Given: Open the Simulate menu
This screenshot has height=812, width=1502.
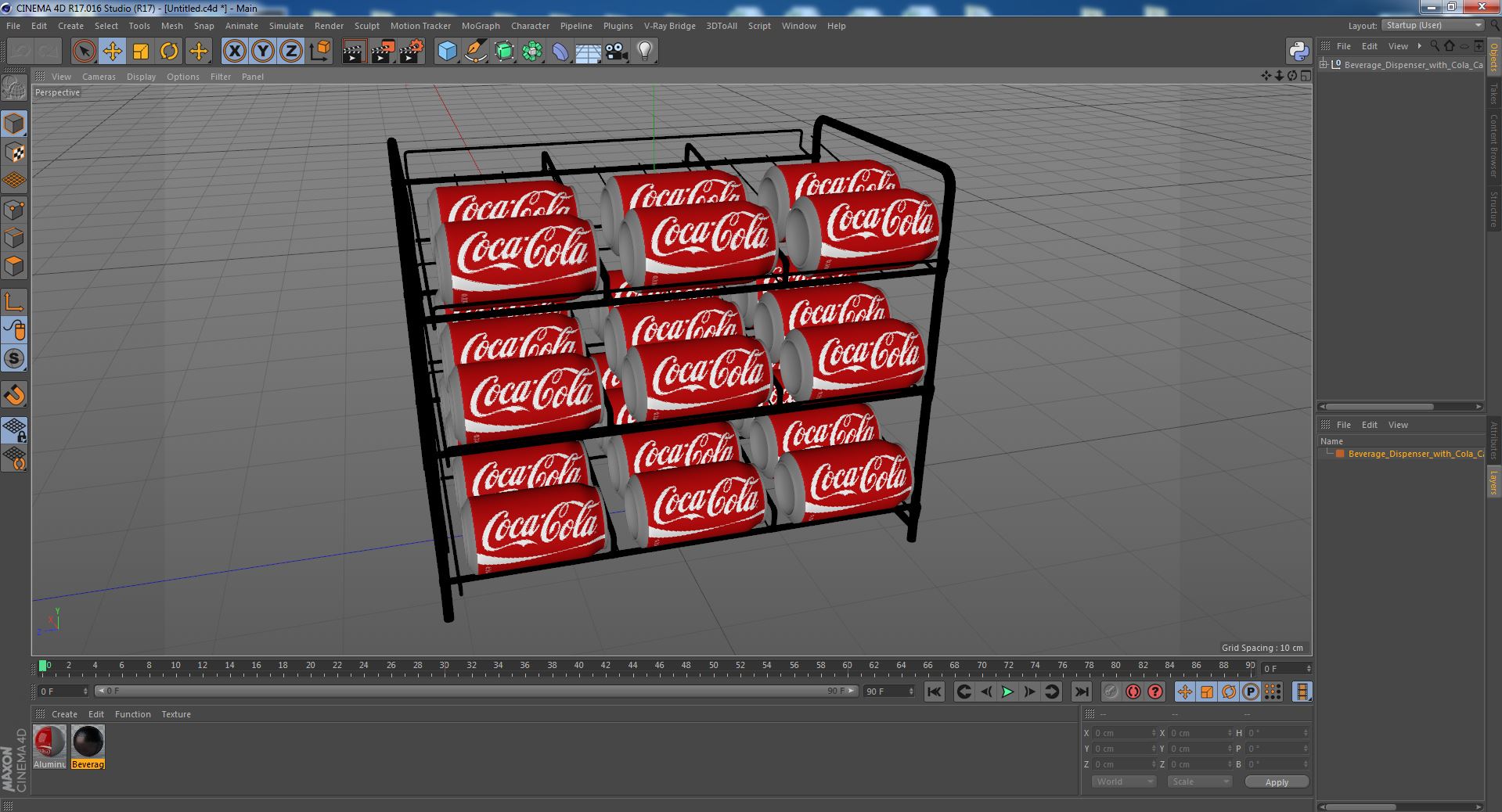Looking at the screenshot, I should pos(286,26).
